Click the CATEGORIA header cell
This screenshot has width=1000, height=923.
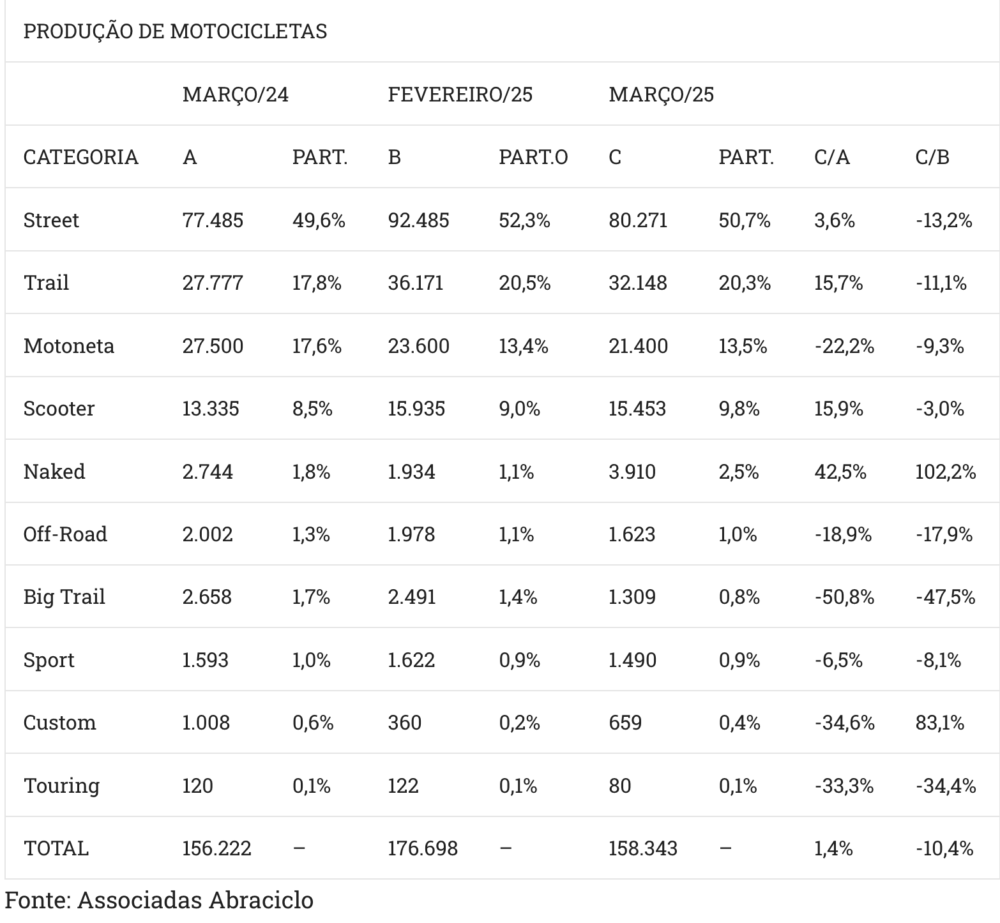click(81, 157)
